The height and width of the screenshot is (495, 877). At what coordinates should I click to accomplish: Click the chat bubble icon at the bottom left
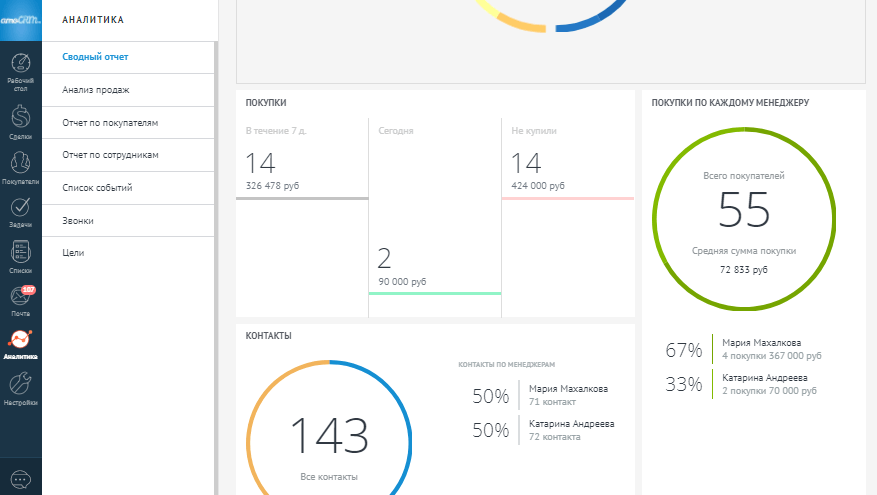[20, 477]
